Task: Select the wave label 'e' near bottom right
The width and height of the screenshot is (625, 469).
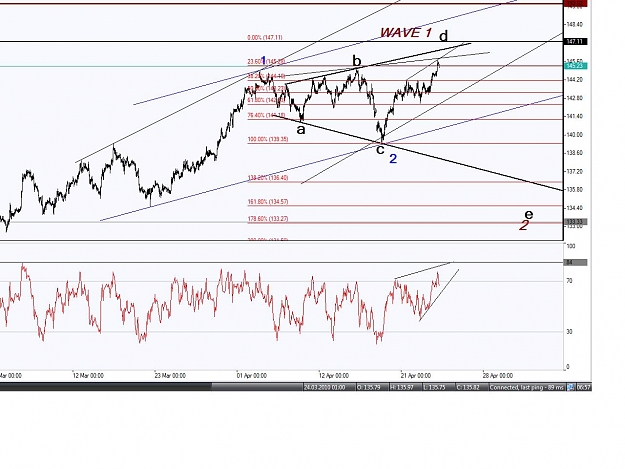Action: [x=529, y=214]
